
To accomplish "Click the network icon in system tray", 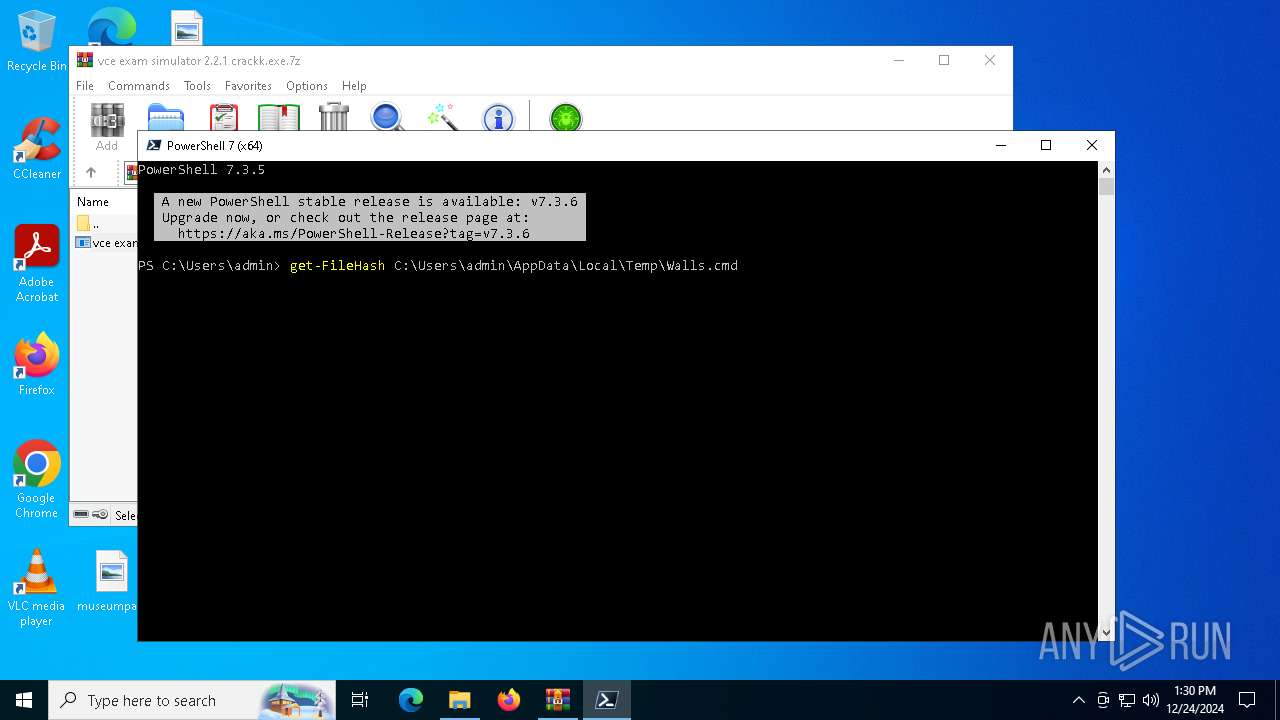I will click(x=1127, y=700).
